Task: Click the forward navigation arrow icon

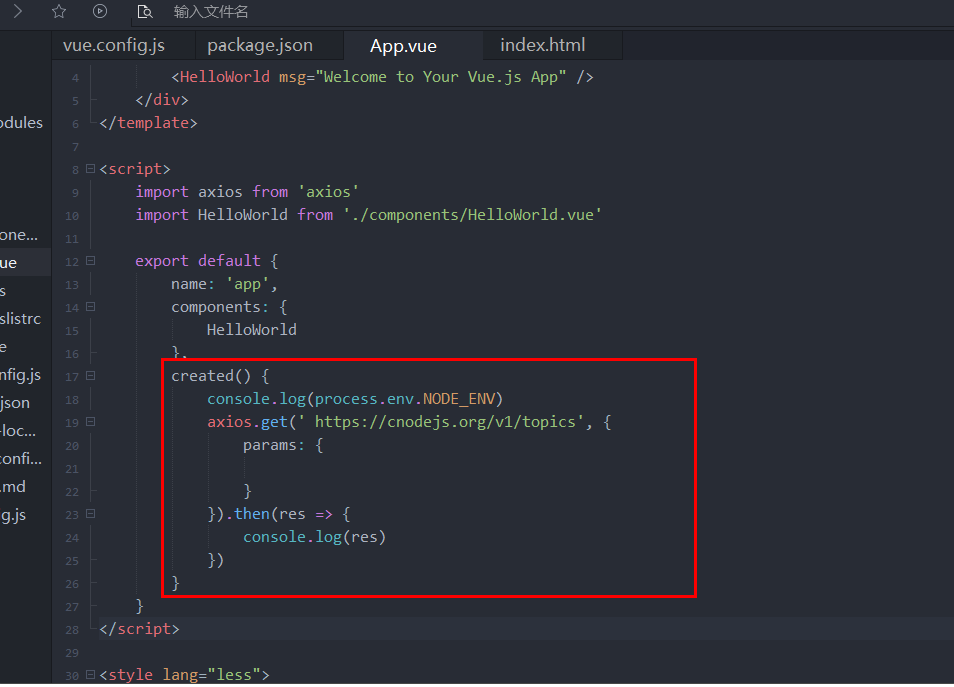Action: (18, 11)
